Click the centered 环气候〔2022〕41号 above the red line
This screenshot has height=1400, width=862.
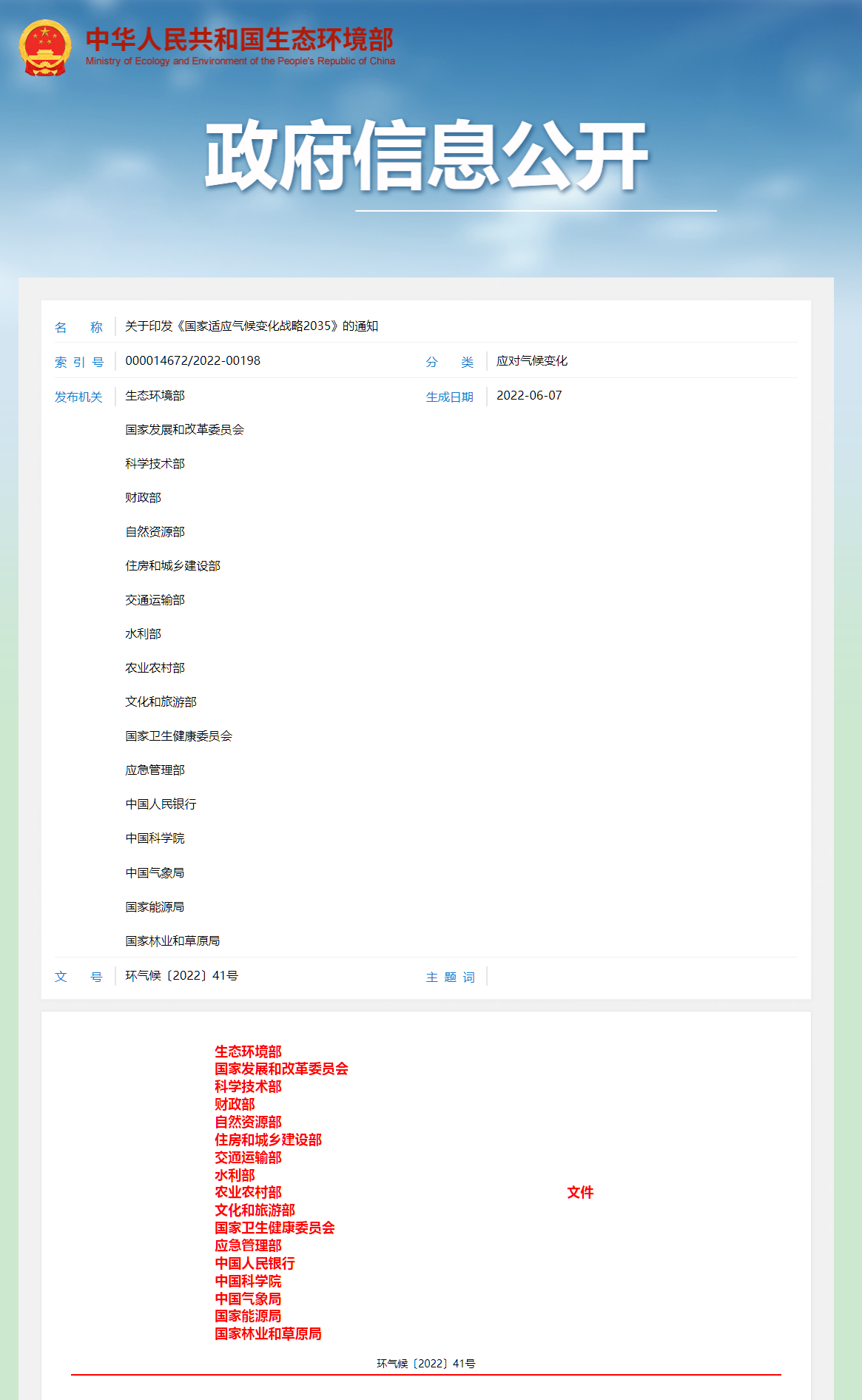point(426,1364)
